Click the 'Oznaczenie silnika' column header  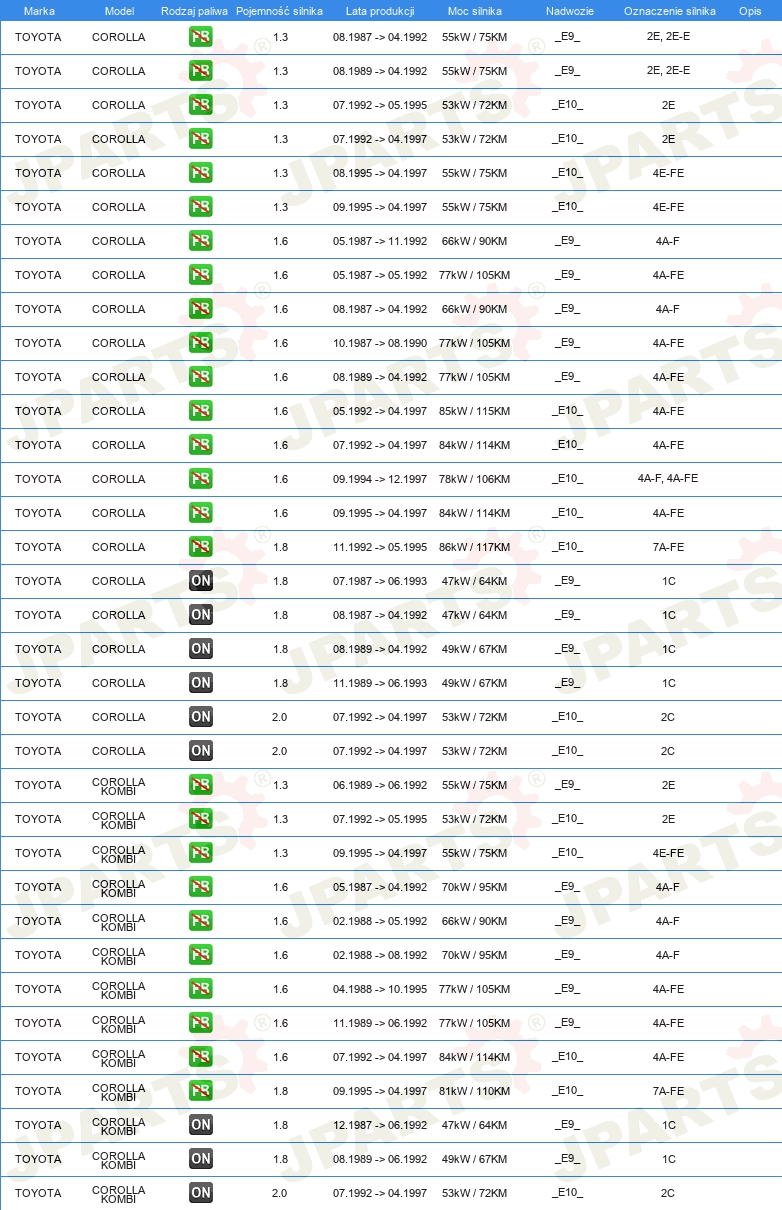click(x=669, y=11)
